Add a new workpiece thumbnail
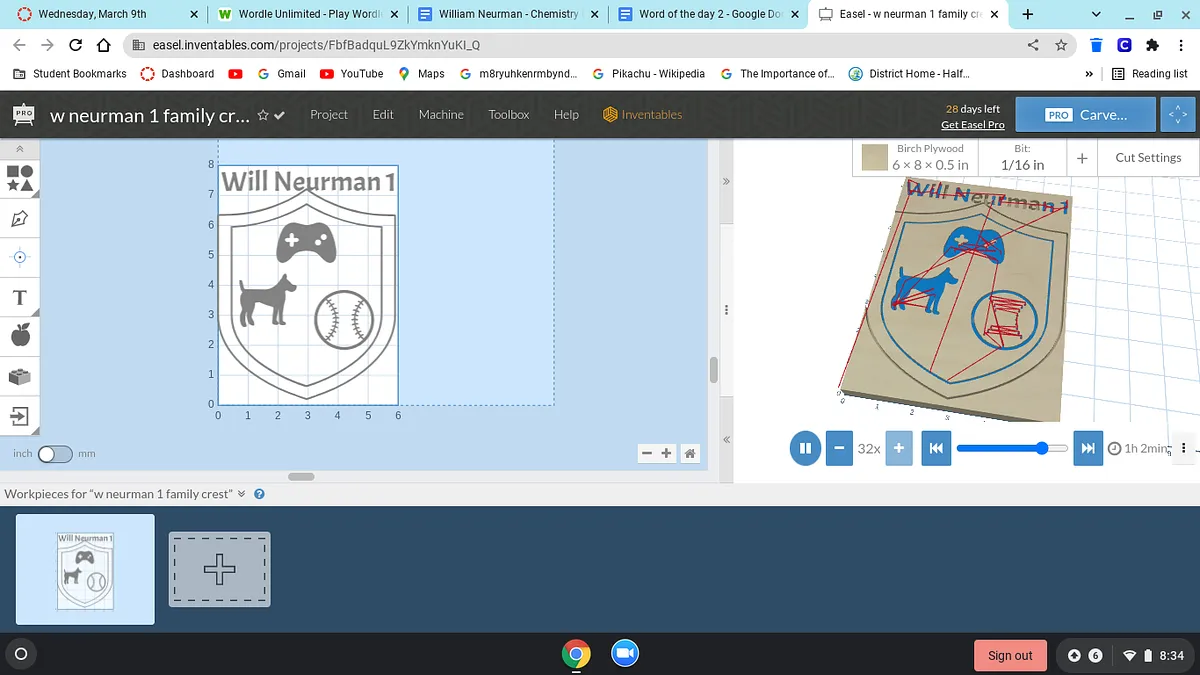This screenshot has height=675, width=1200. pos(219,569)
